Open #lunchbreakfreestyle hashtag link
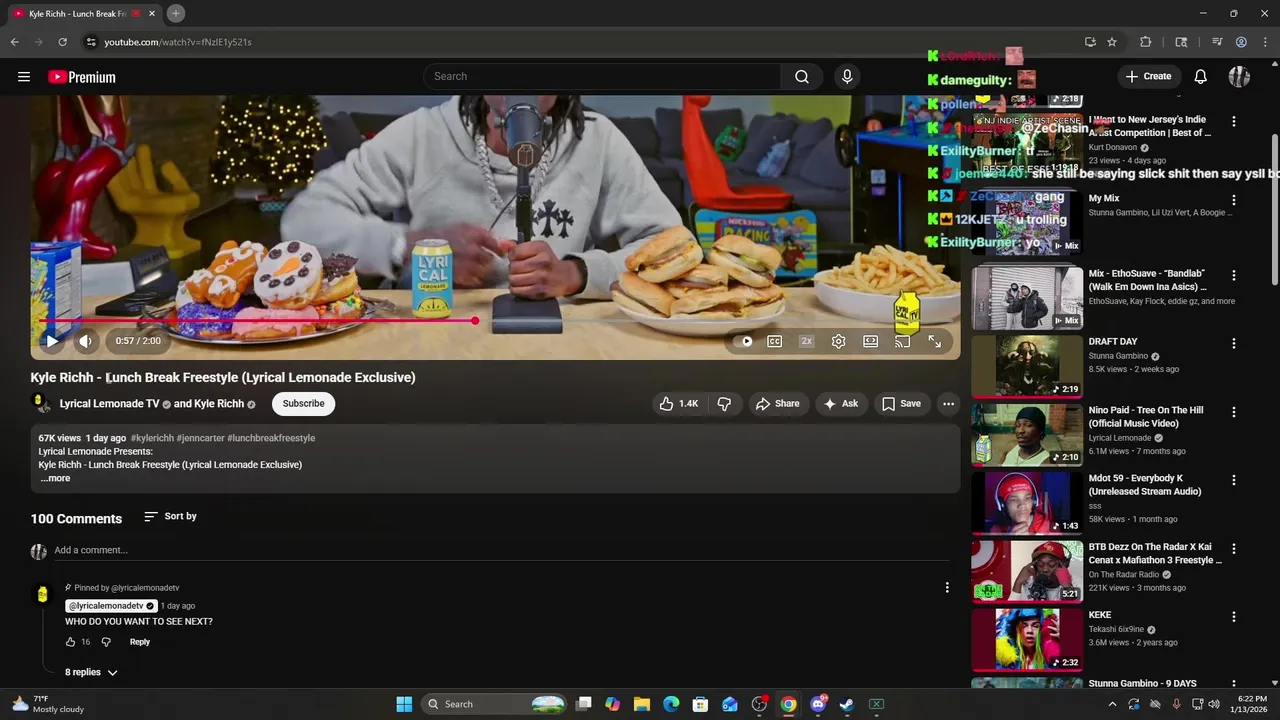 pos(271,438)
